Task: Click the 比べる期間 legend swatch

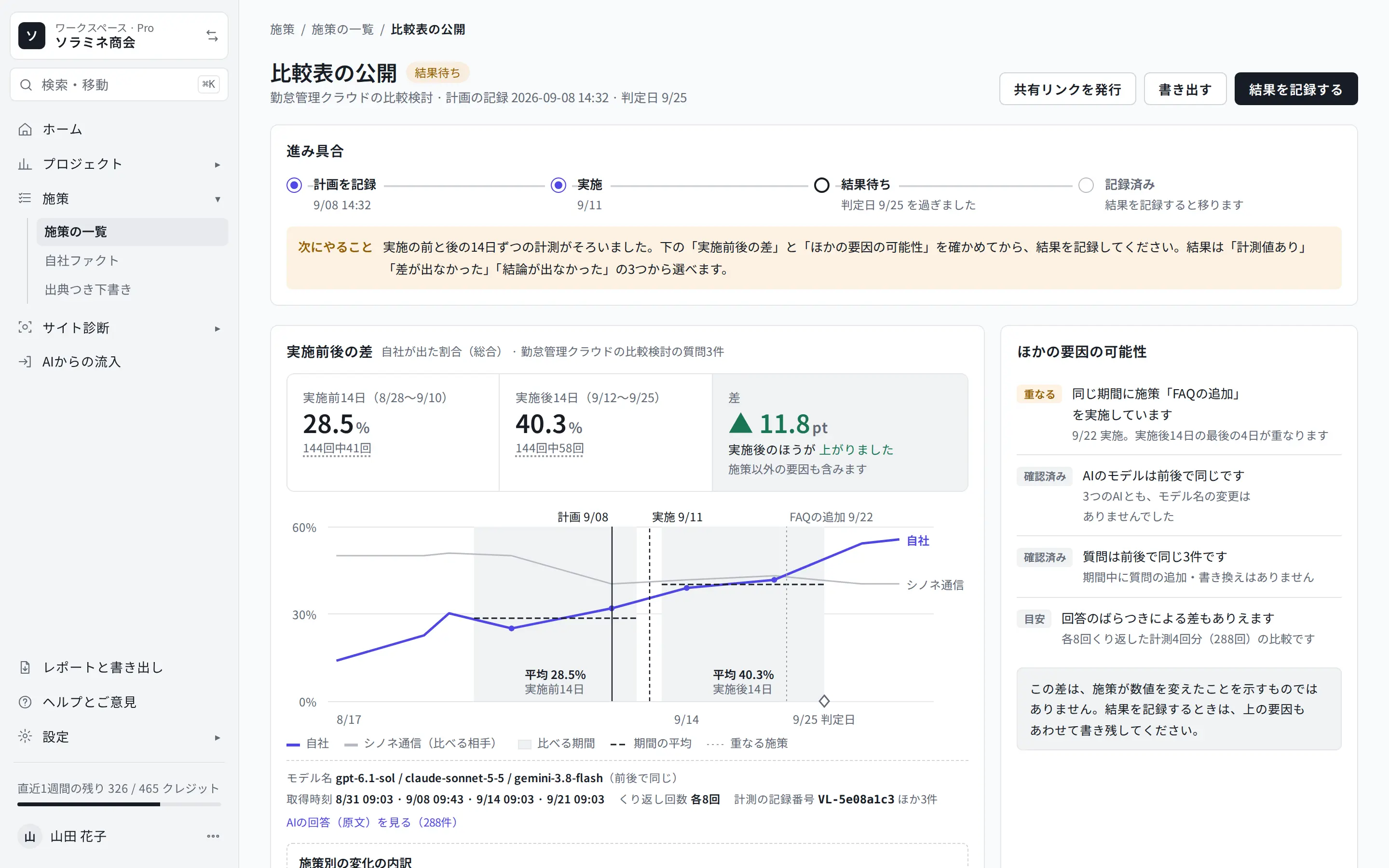Action: pyautogui.click(x=524, y=744)
